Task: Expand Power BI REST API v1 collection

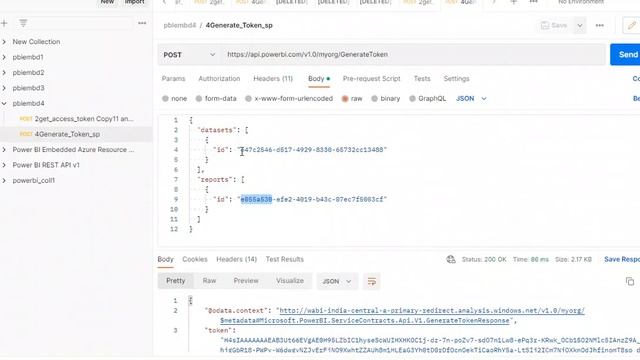Action: point(4,165)
